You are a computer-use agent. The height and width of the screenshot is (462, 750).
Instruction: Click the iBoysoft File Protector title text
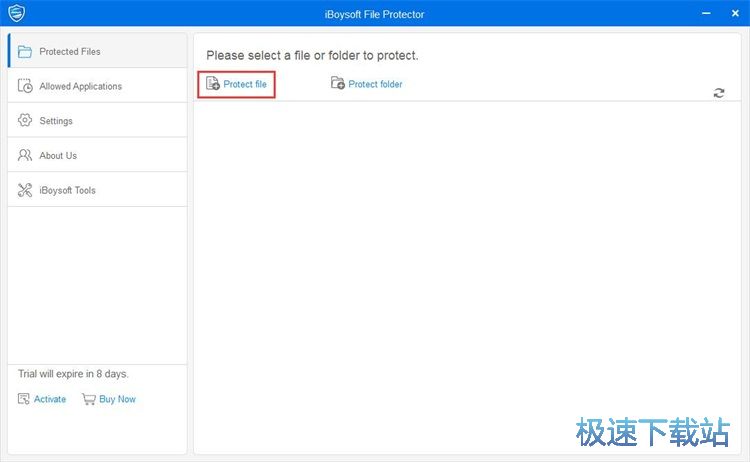coord(375,14)
